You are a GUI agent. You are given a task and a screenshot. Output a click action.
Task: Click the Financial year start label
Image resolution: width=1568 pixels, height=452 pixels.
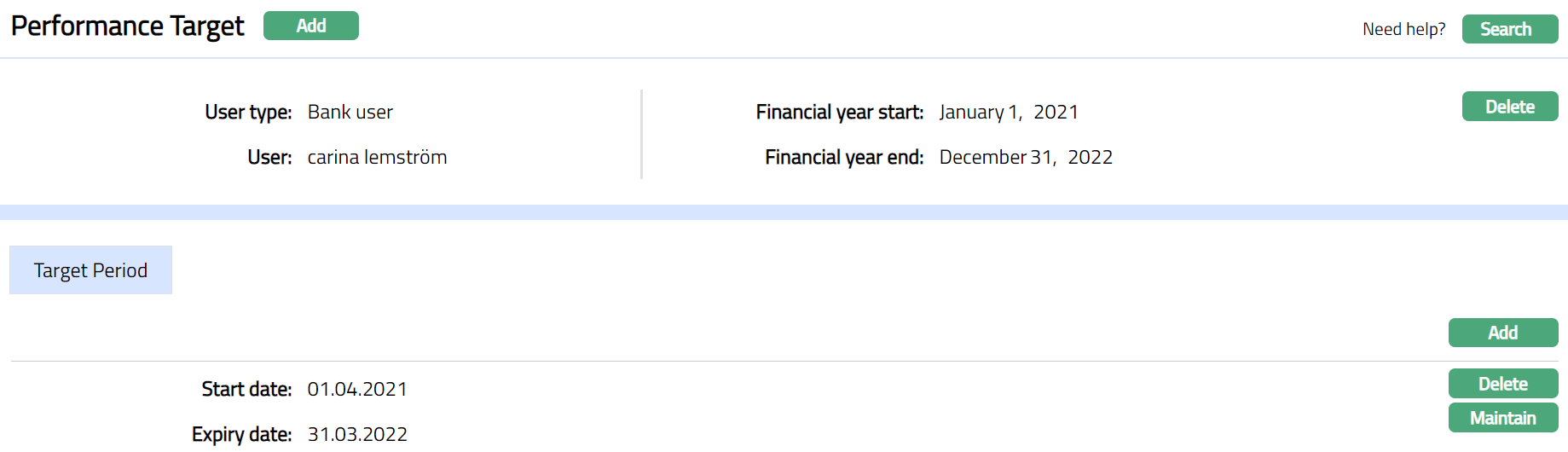click(x=839, y=112)
